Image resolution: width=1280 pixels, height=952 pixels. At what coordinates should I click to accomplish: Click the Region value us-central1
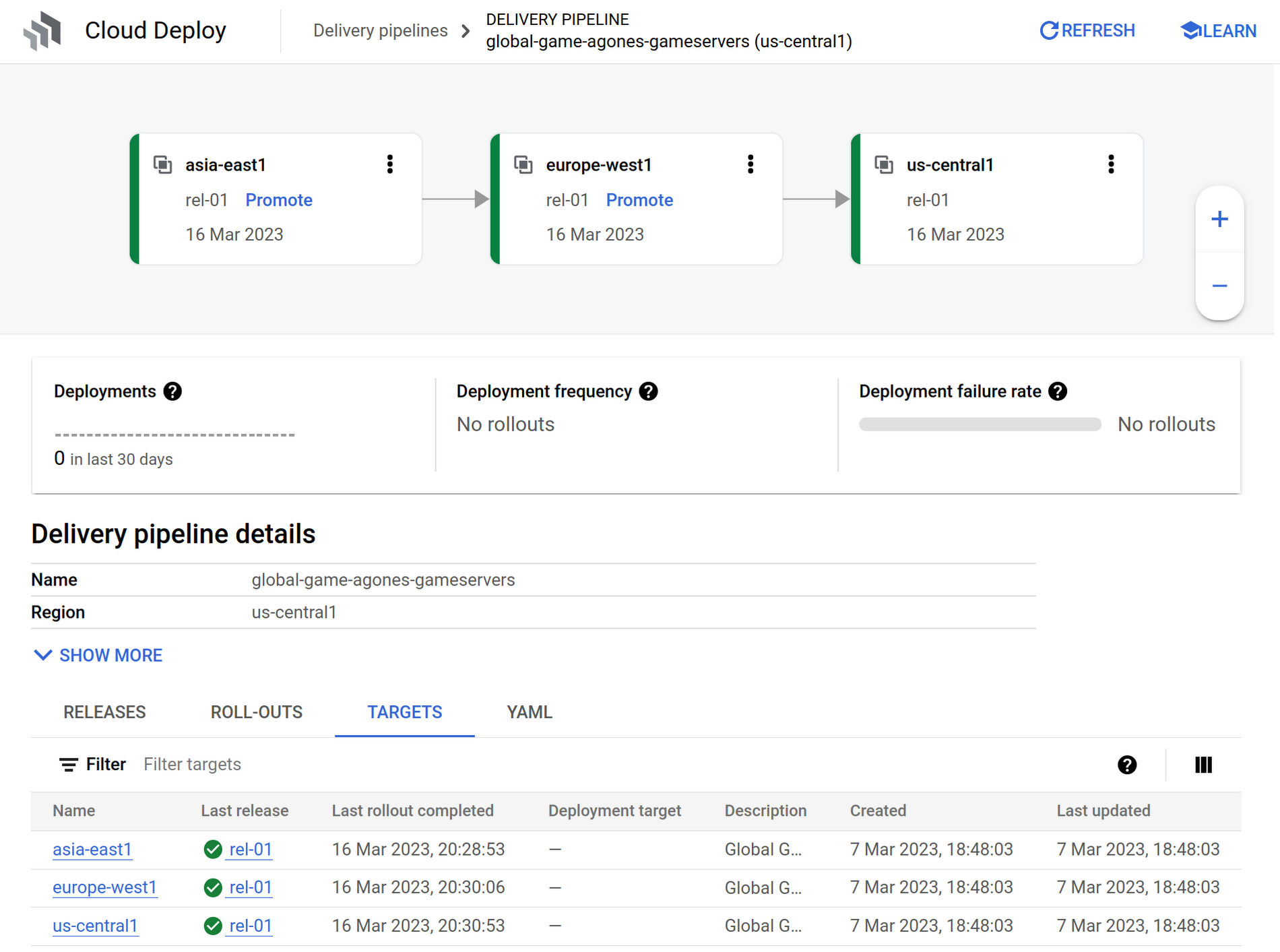[x=294, y=612]
